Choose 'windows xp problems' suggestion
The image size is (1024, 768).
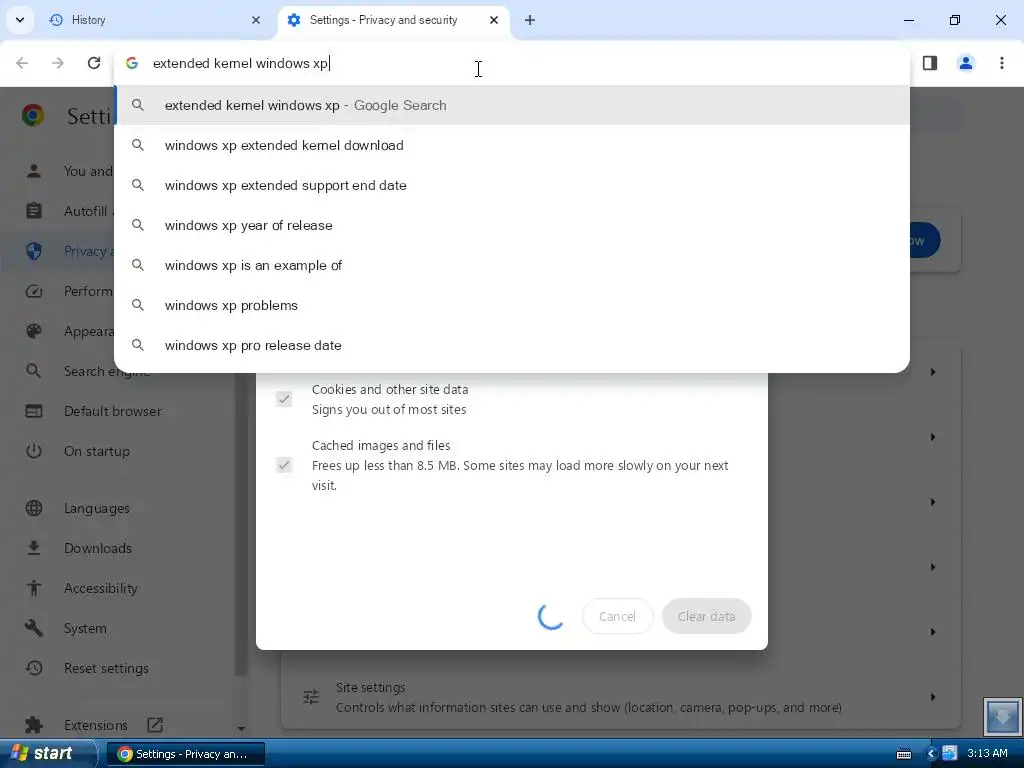512,305
